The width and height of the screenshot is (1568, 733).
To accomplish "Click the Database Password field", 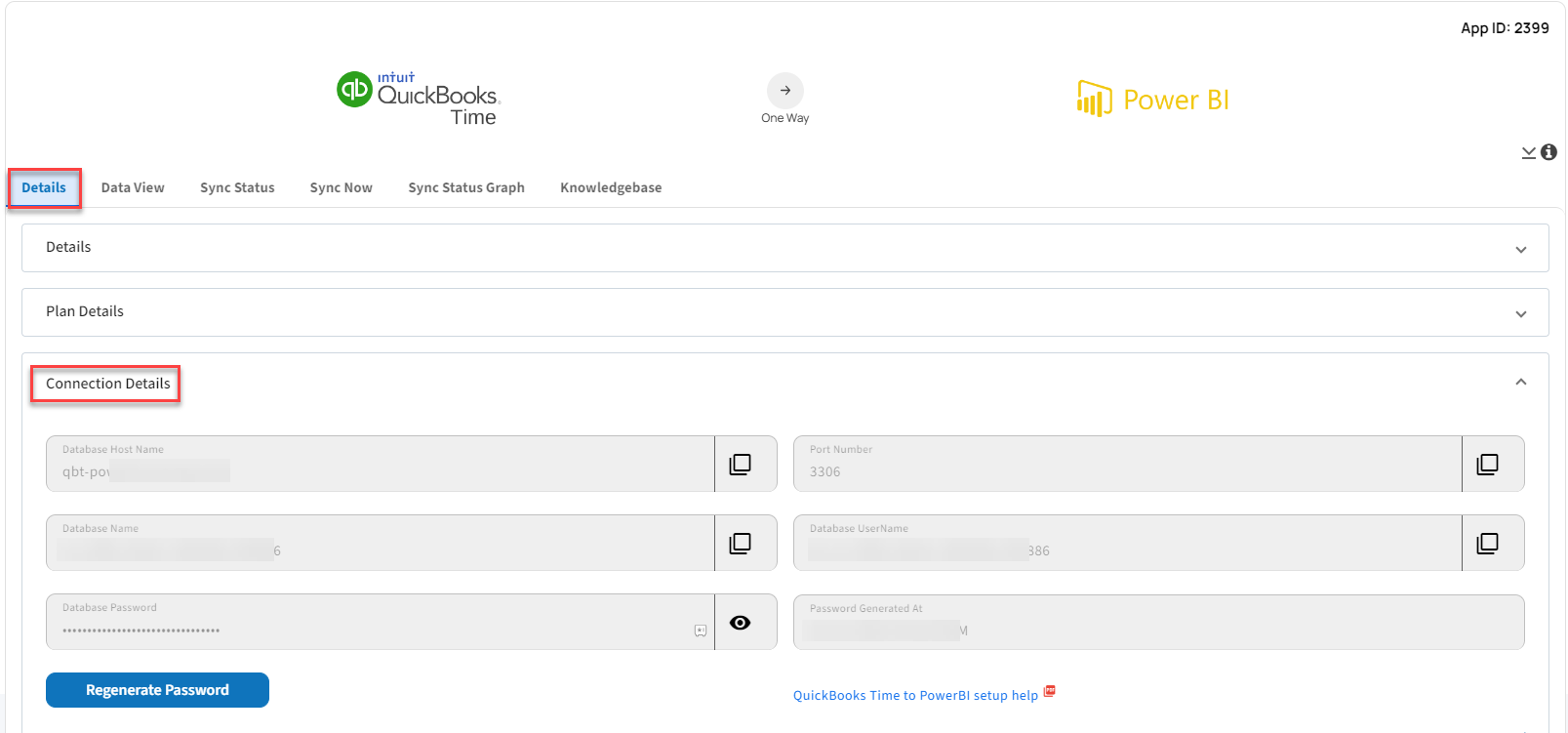I will point(381,622).
